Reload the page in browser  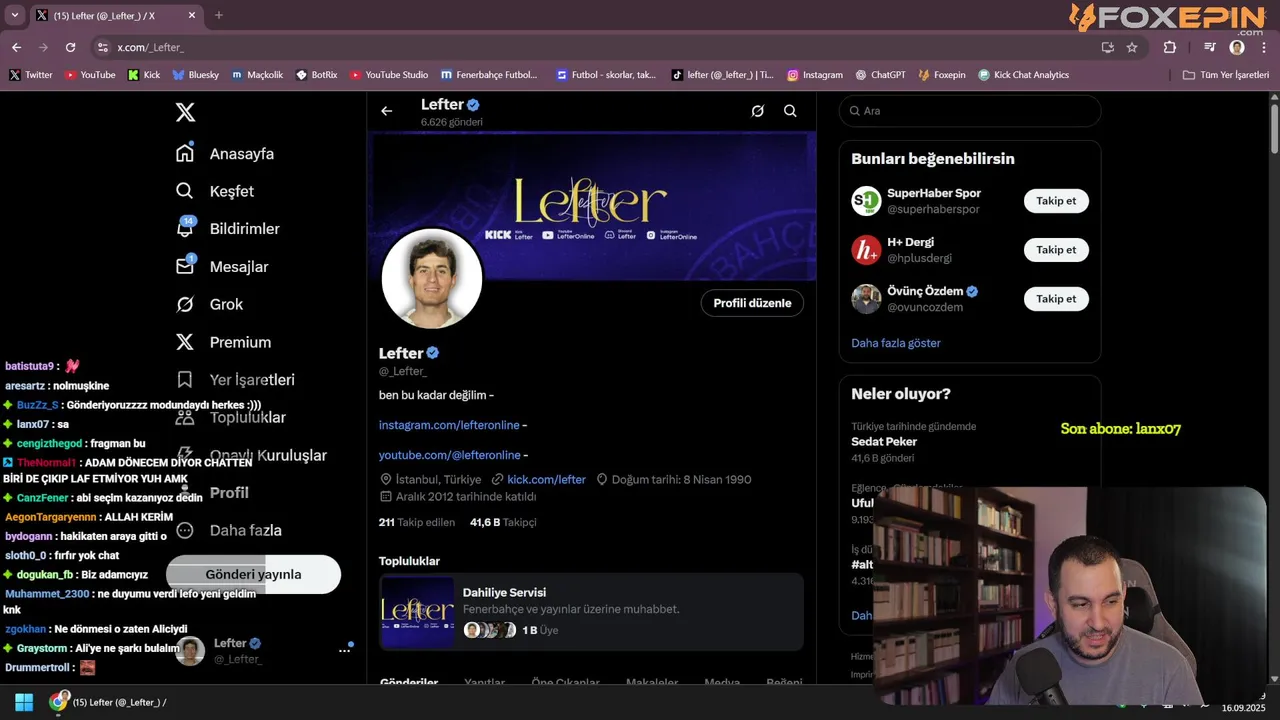(70, 47)
